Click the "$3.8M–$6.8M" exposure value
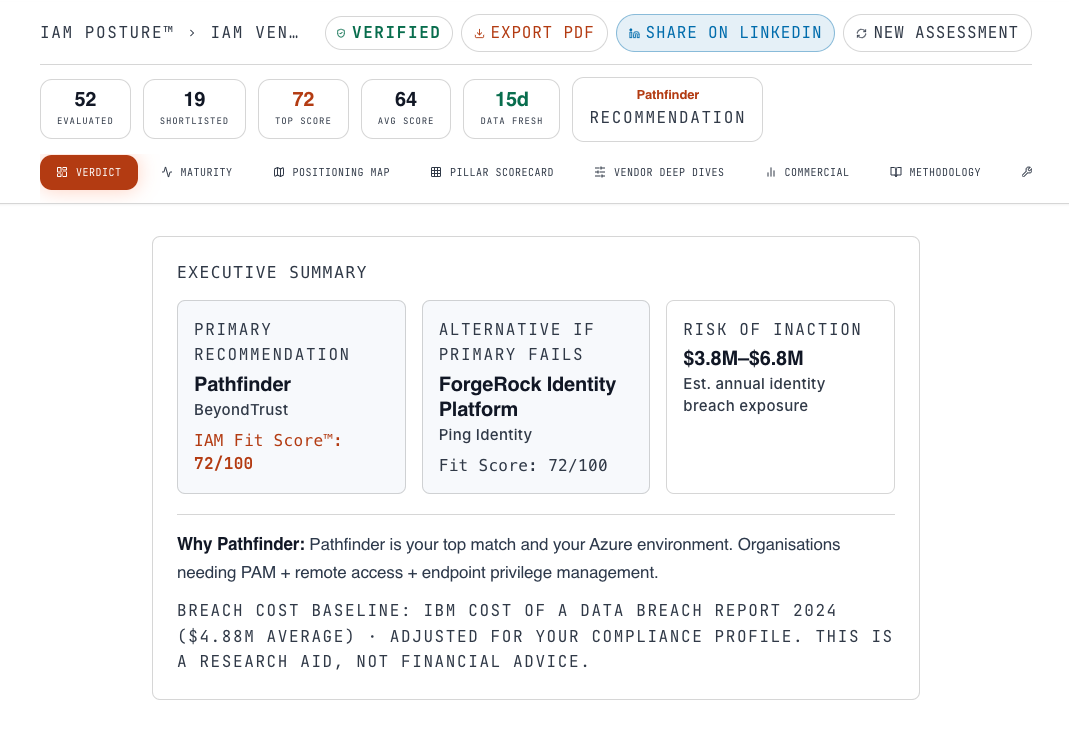This screenshot has width=1069, height=741. tap(743, 359)
